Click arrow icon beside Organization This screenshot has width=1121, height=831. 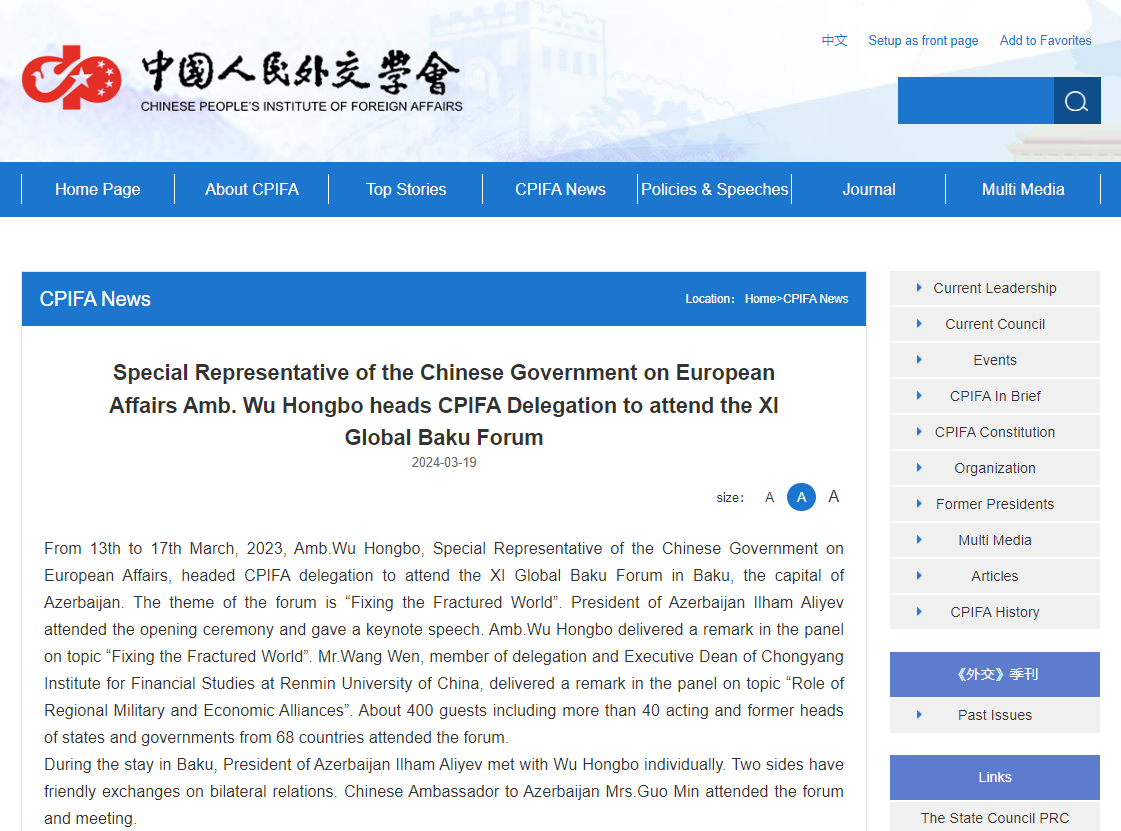coord(919,468)
